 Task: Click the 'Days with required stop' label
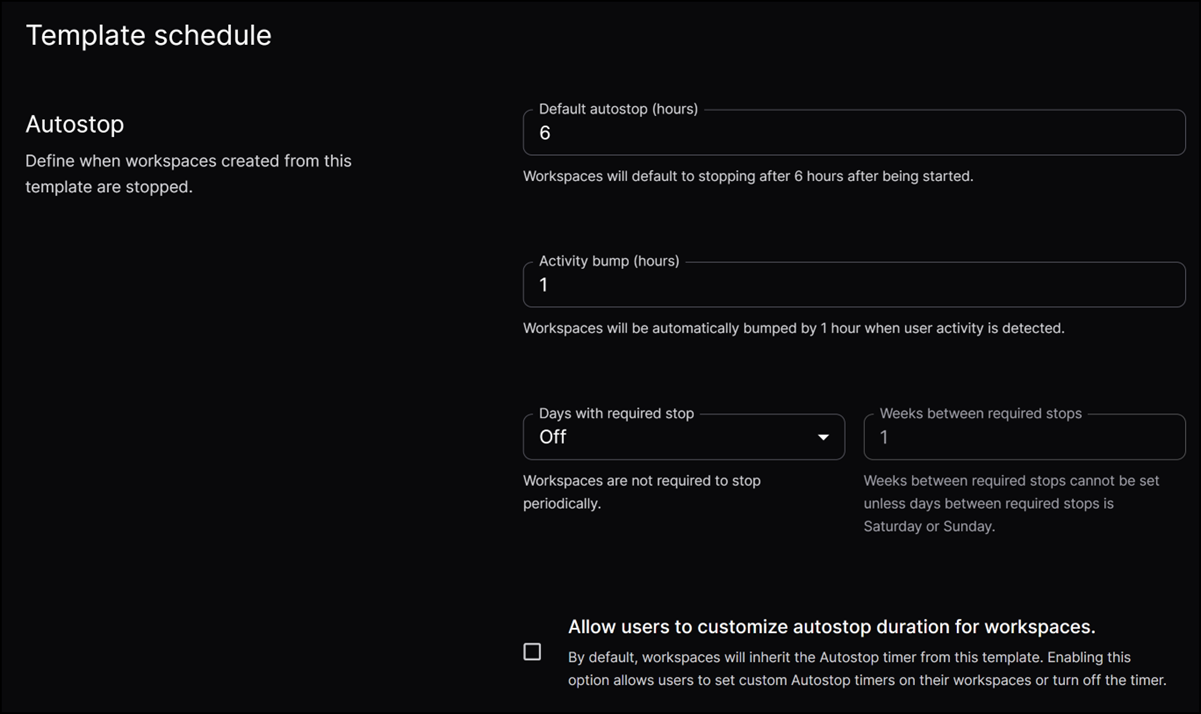point(616,413)
